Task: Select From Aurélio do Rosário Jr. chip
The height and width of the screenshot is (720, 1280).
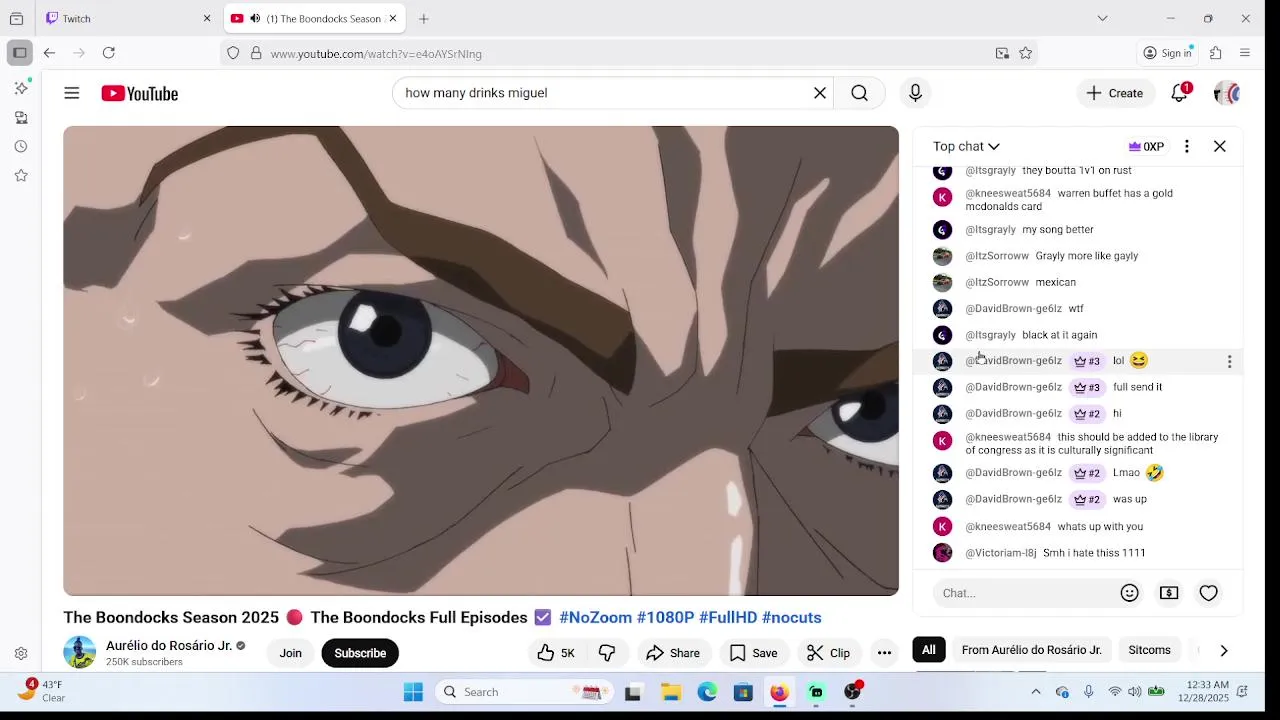Action: pyautogui.click(x=1031, y=650)
